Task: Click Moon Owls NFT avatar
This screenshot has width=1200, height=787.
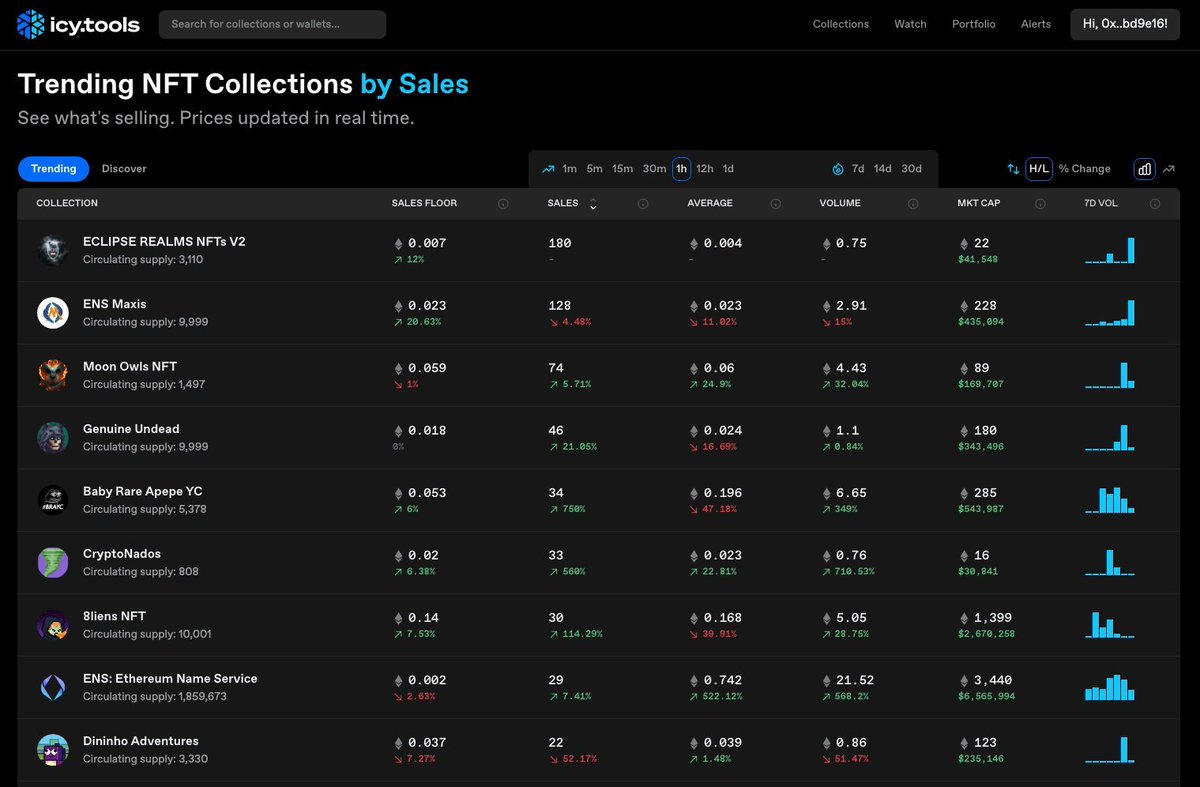Action: (x=53, y=375)
